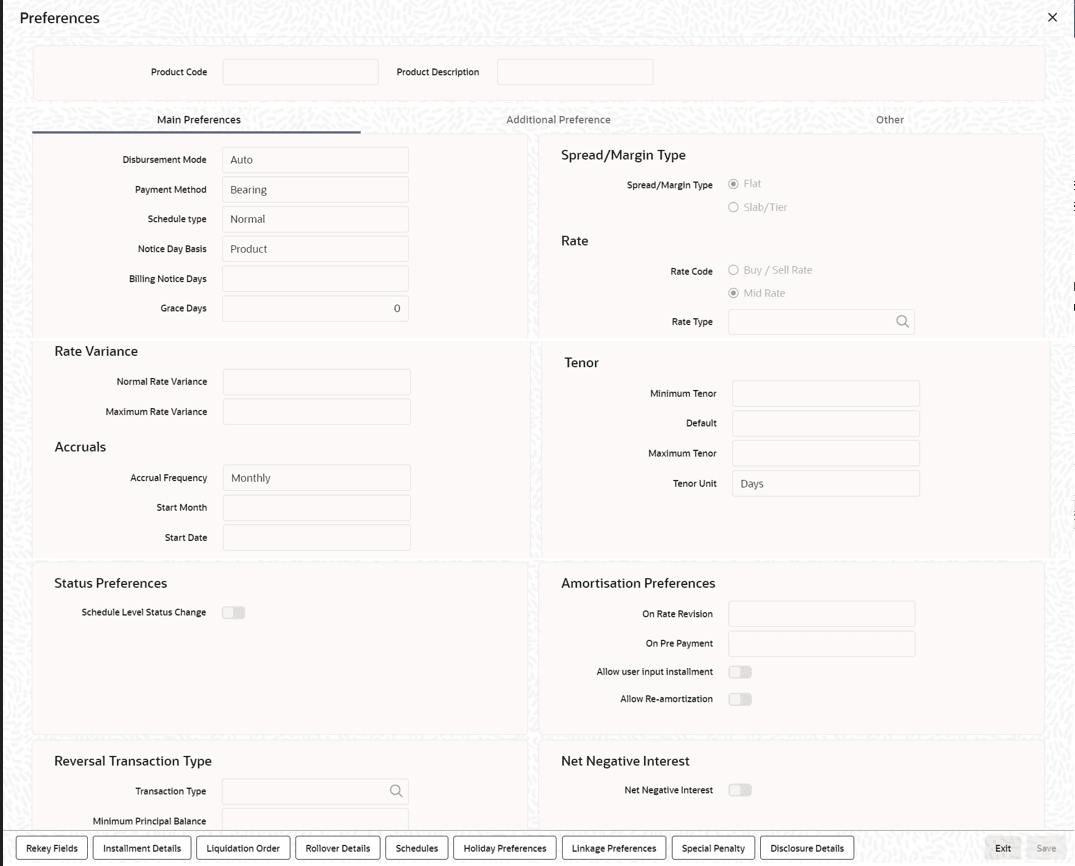The height and width of the screenshot is (866, 1075).
Task: Toggle Schedule Level Status Change switch
Action: pyautogui.click(x=233, y=612)
